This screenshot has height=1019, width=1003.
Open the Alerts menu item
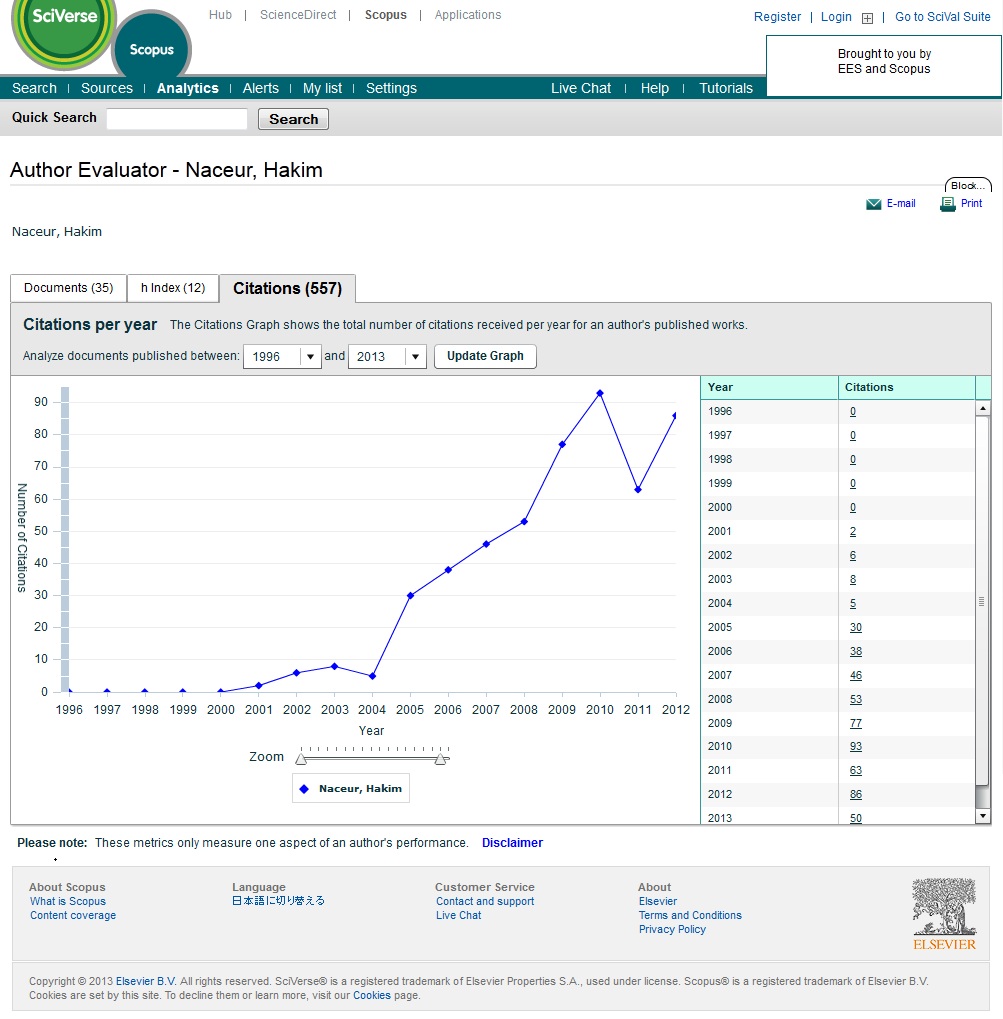(x=261, y=88)
